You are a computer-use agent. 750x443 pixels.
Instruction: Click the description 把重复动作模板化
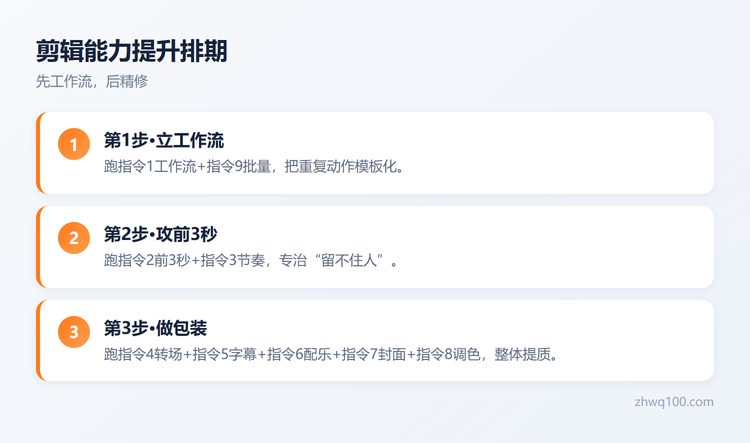click(x=341, y=166)
